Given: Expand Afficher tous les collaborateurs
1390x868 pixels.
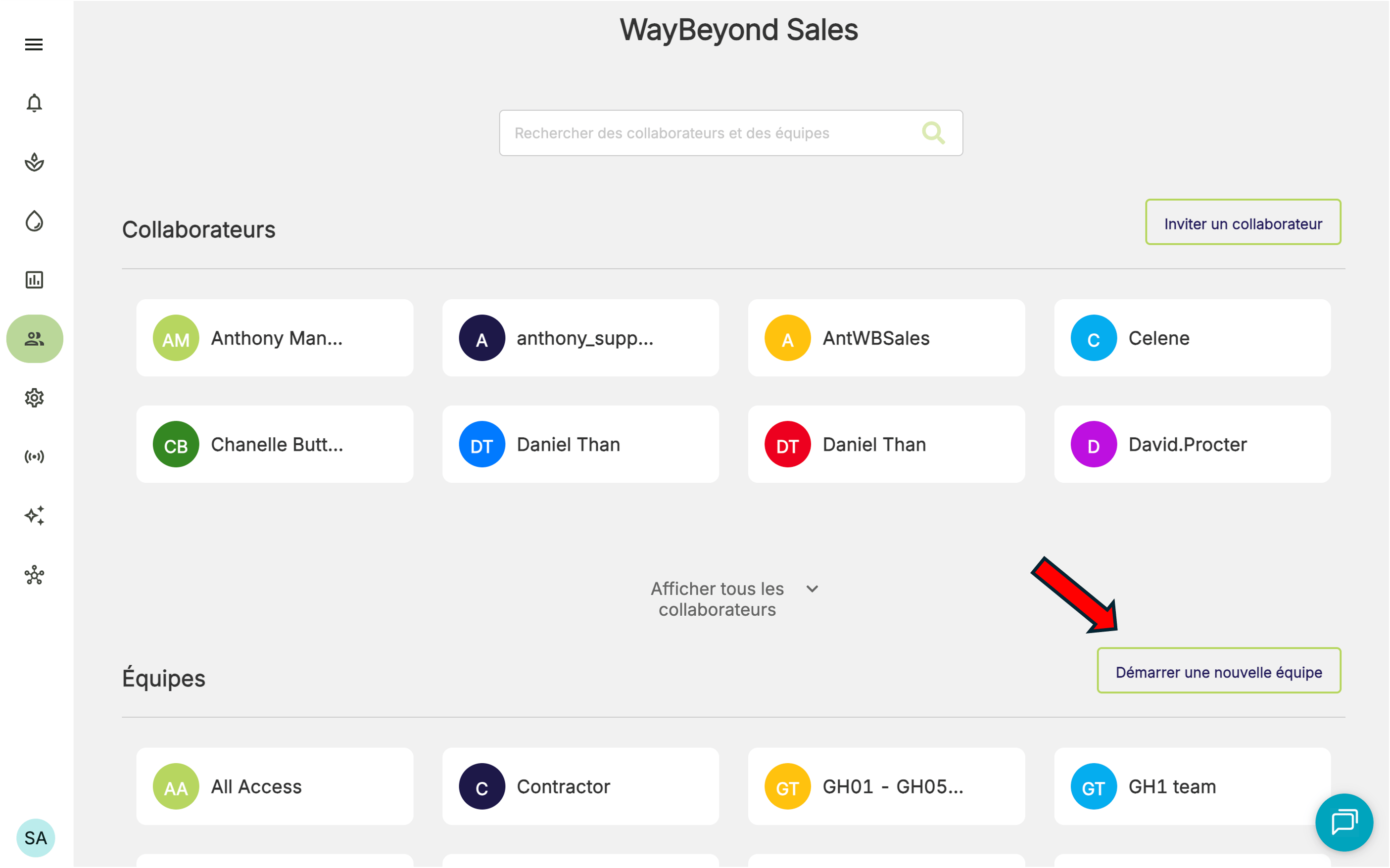Looking at the screenshot, I should point(734,599).
